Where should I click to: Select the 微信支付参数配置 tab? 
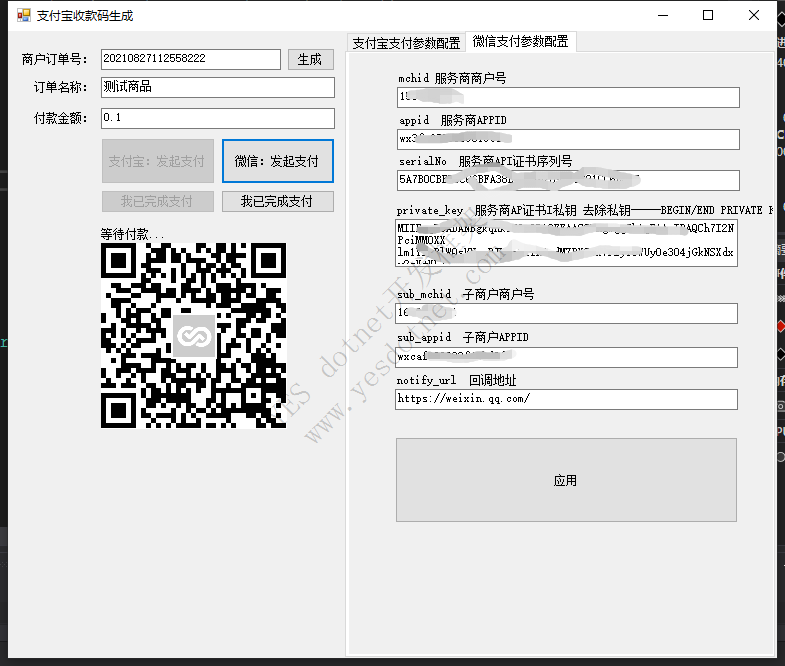[521, 41]
